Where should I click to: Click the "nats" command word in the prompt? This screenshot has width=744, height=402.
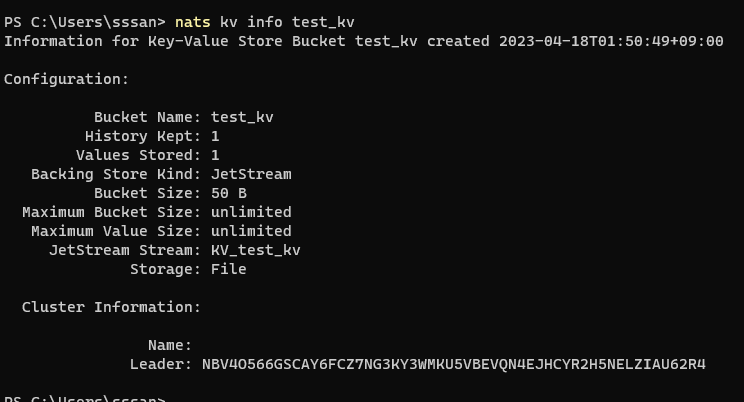(x=192, y=22)
